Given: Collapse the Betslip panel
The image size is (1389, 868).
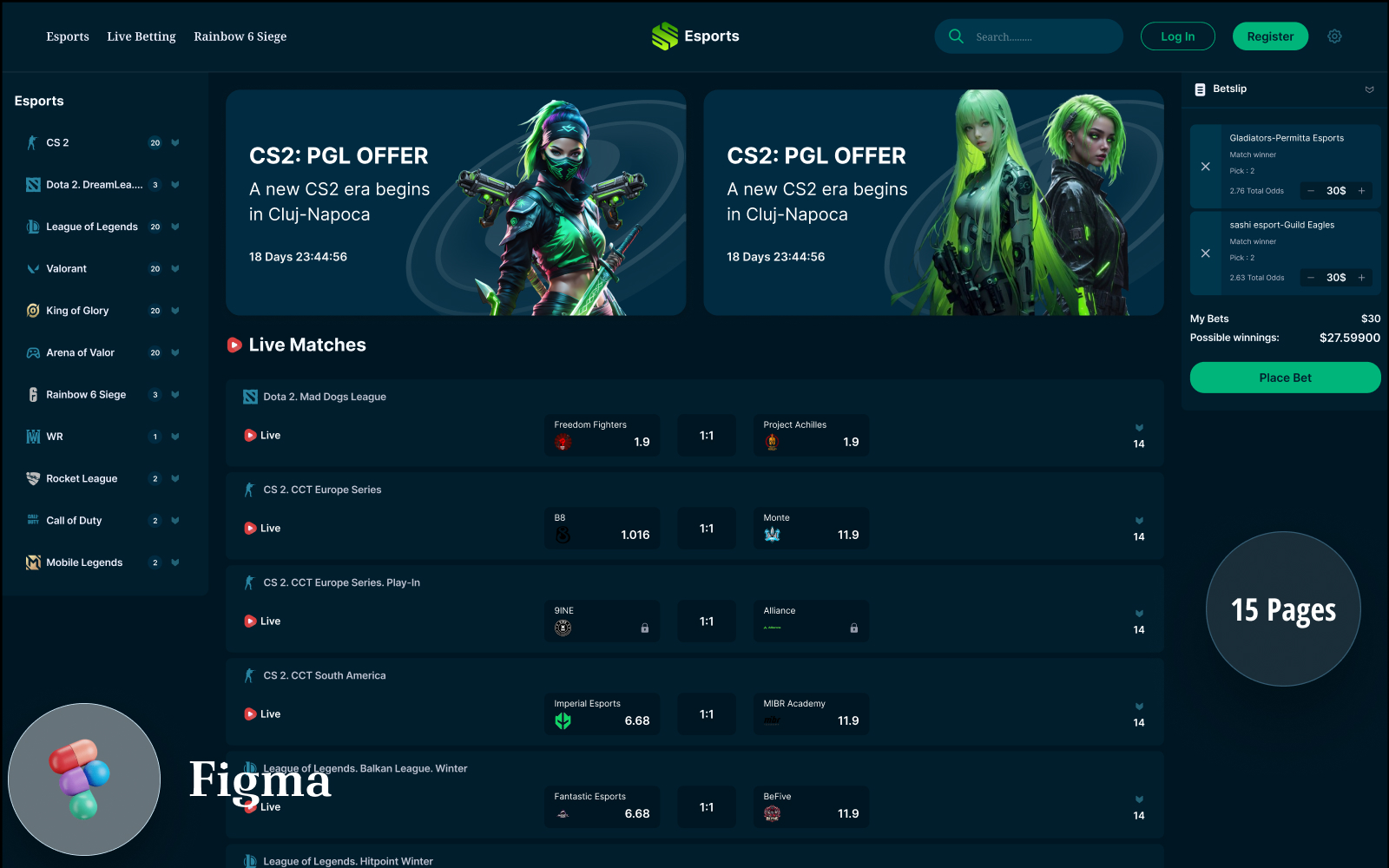Looking at the screenshot, I should point(1369,89).
